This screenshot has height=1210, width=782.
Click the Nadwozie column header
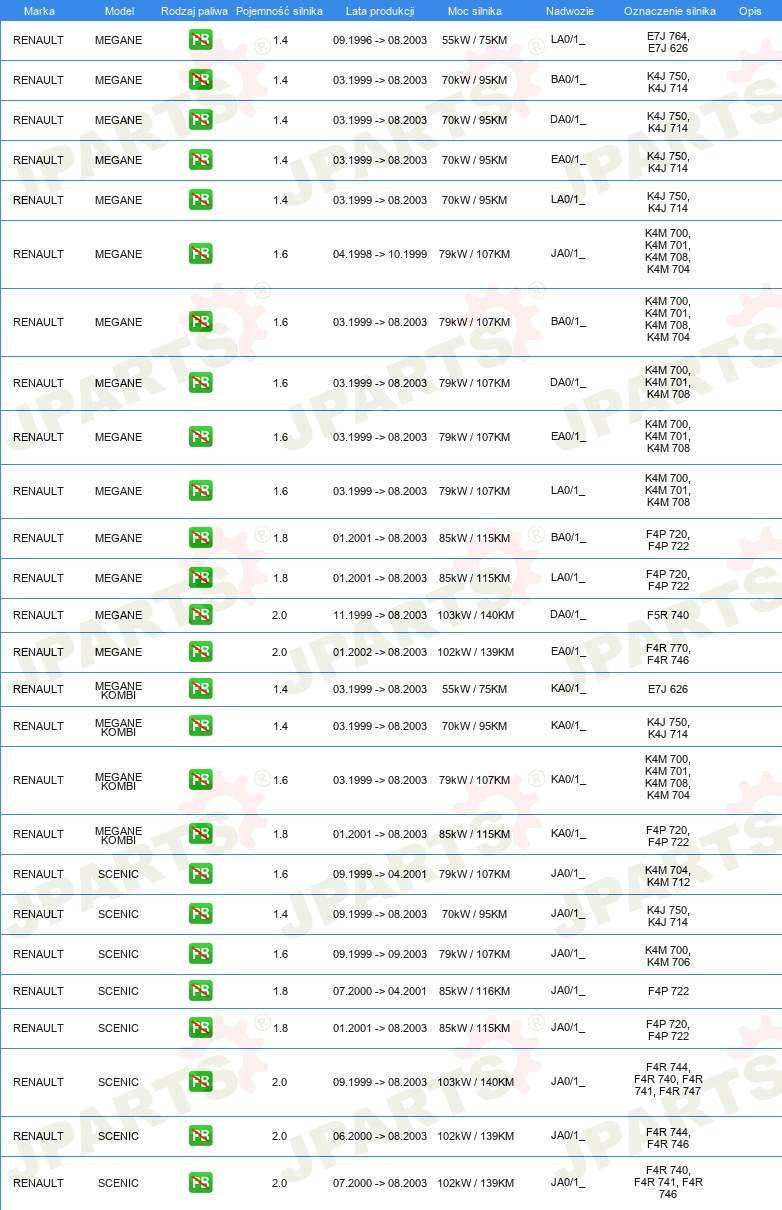pyautogui.click(x=569, y=11)
